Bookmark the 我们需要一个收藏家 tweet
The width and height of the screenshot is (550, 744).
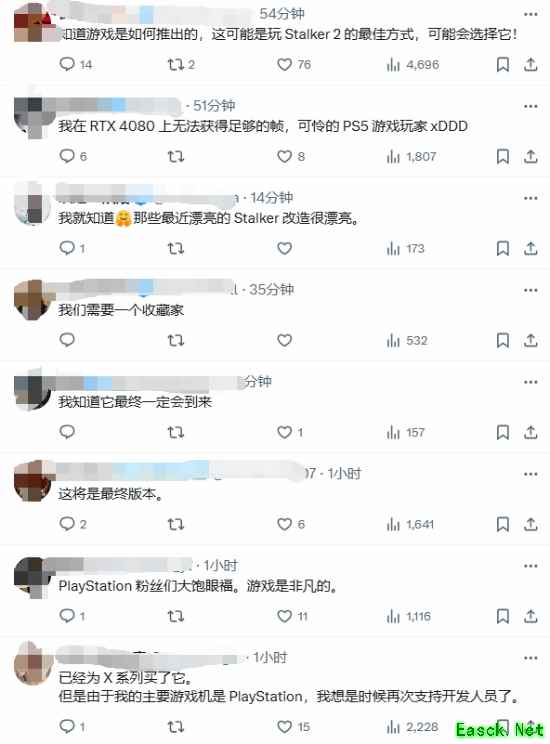pyautogui.click(x=503, y=340)
